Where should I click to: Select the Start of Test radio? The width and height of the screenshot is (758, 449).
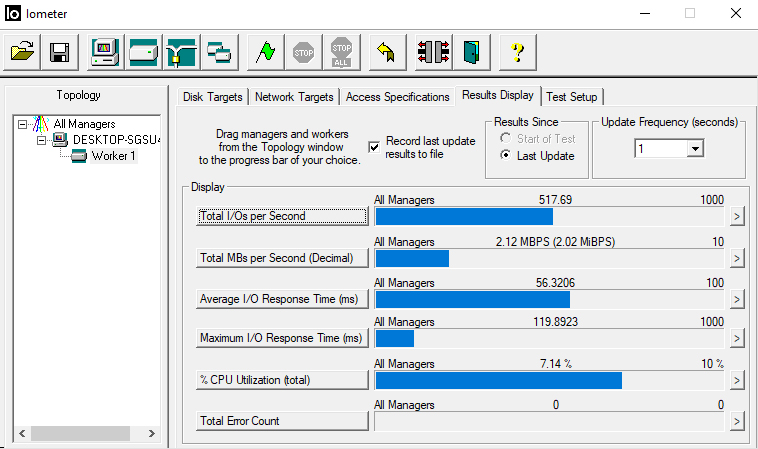pyautogui.click(x=505, y=139)
